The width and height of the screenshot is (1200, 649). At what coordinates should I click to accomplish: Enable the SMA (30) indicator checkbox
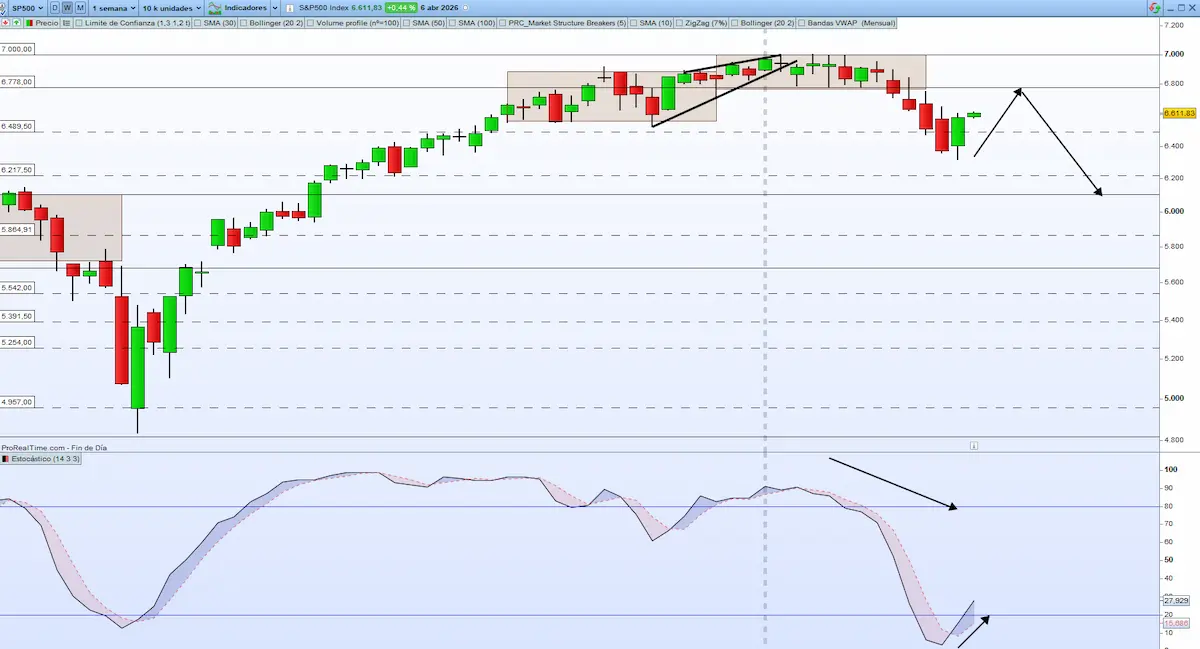197,22
